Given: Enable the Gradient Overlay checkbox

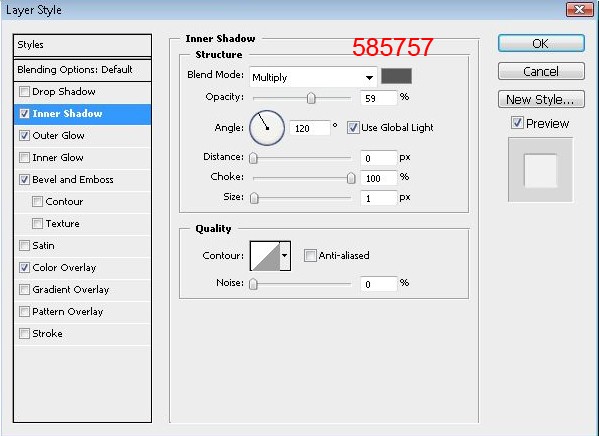Looking at the screenshot, I should 24,289.
